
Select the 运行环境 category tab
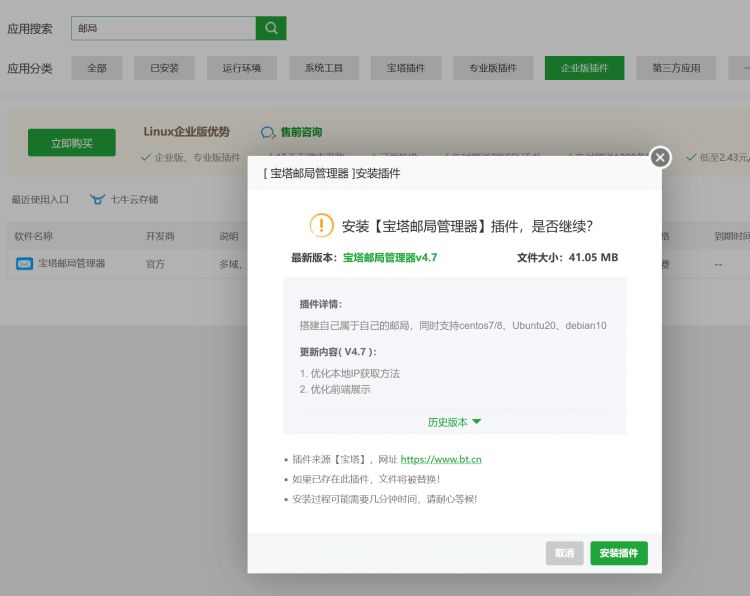pos(242,68)
